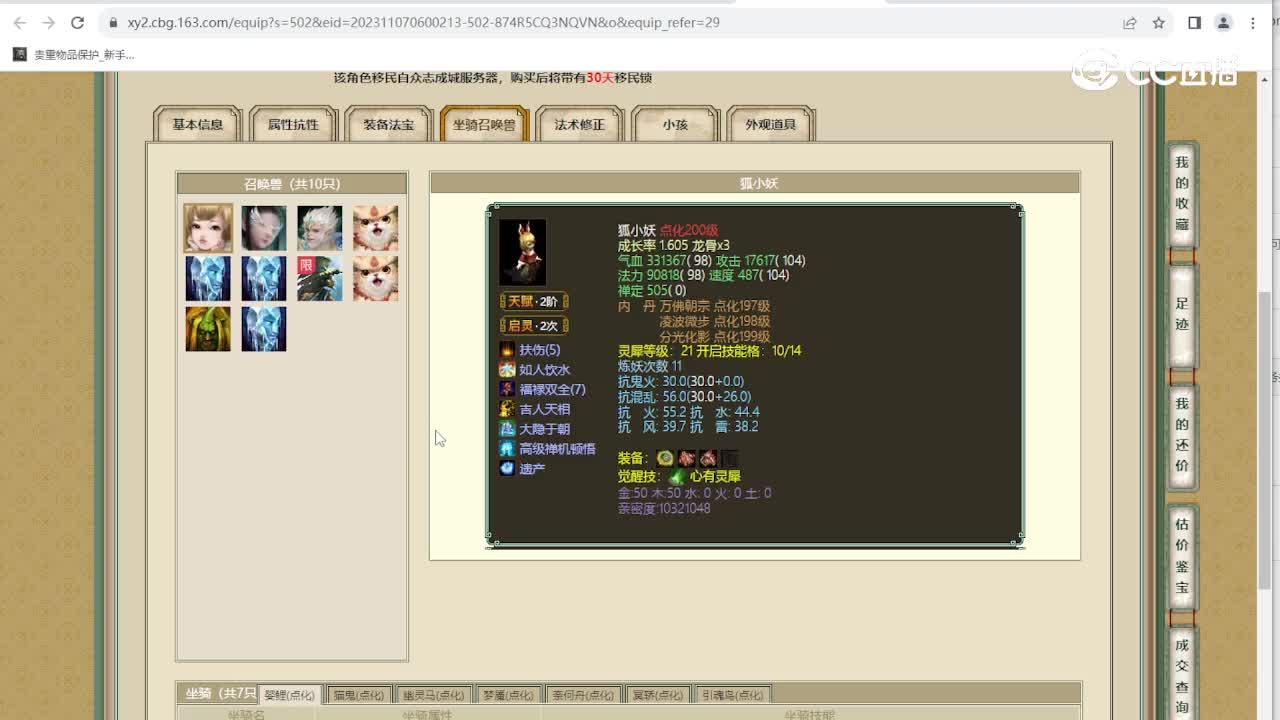Viewport: 1280px width, 720px height.
Task: Select the 引魂鸟(点化) mount tab
Action: pos(733,695)
